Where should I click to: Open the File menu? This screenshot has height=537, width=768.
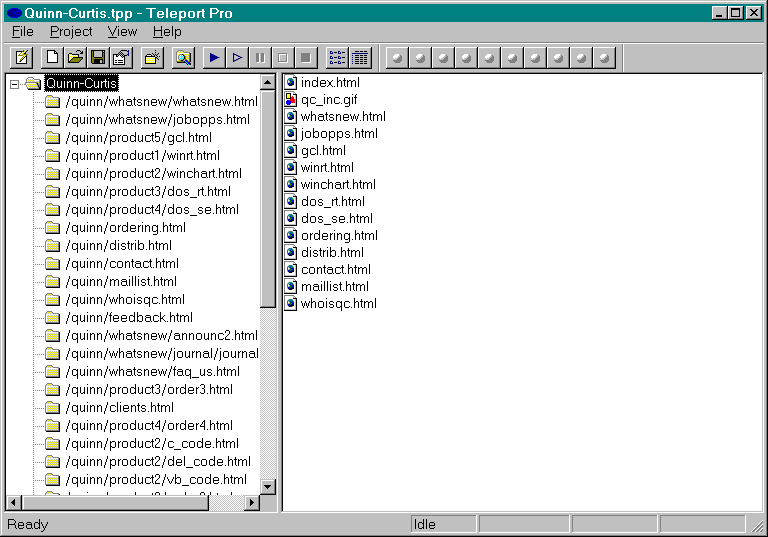coord(23,31)
